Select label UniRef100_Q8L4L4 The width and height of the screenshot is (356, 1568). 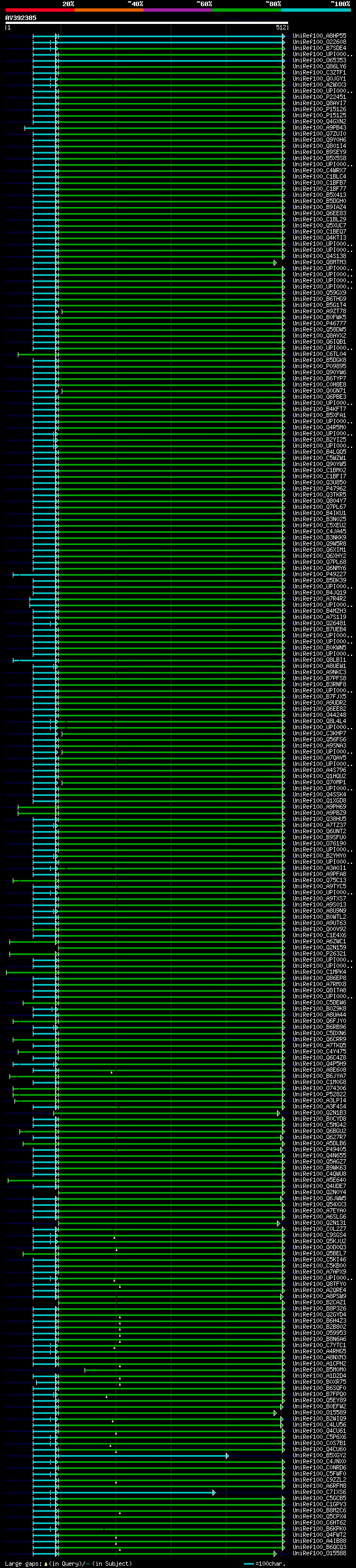(319, 721)
